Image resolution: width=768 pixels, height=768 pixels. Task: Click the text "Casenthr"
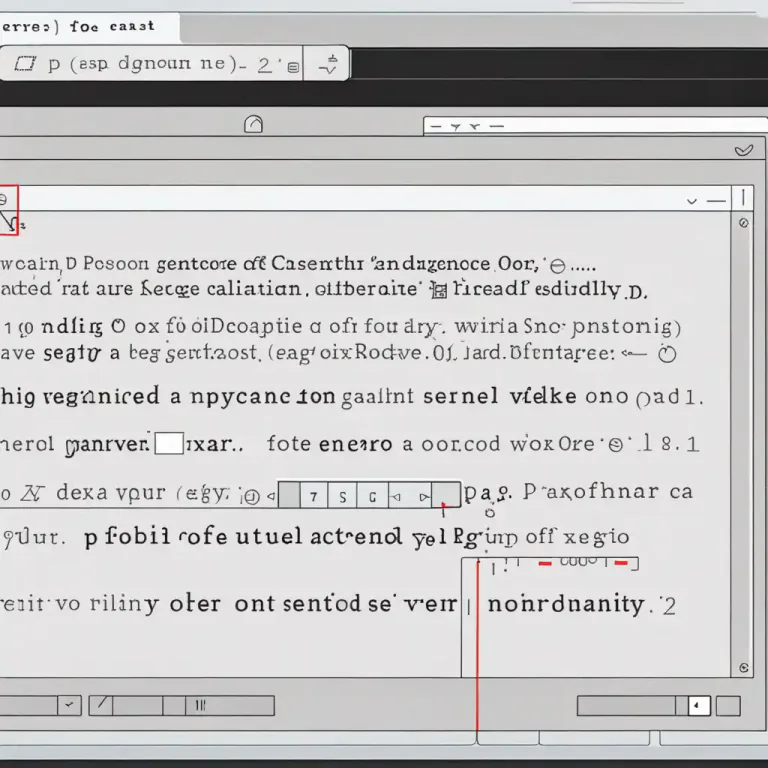click(x=317, y=264)
